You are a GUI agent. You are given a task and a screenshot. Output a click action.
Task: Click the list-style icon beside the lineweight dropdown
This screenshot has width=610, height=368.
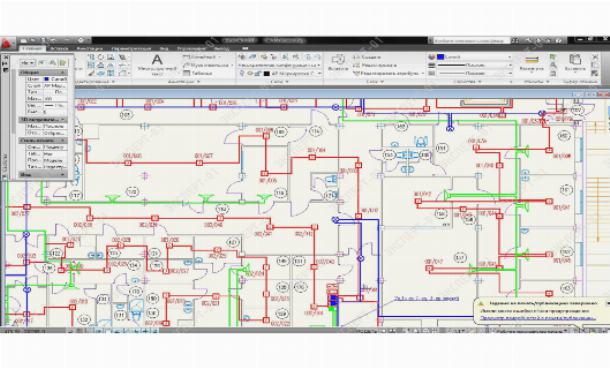point(431,65)
